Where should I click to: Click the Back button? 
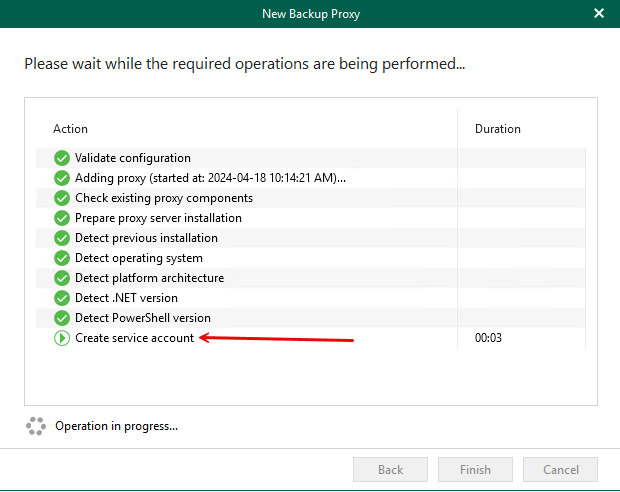390,470
